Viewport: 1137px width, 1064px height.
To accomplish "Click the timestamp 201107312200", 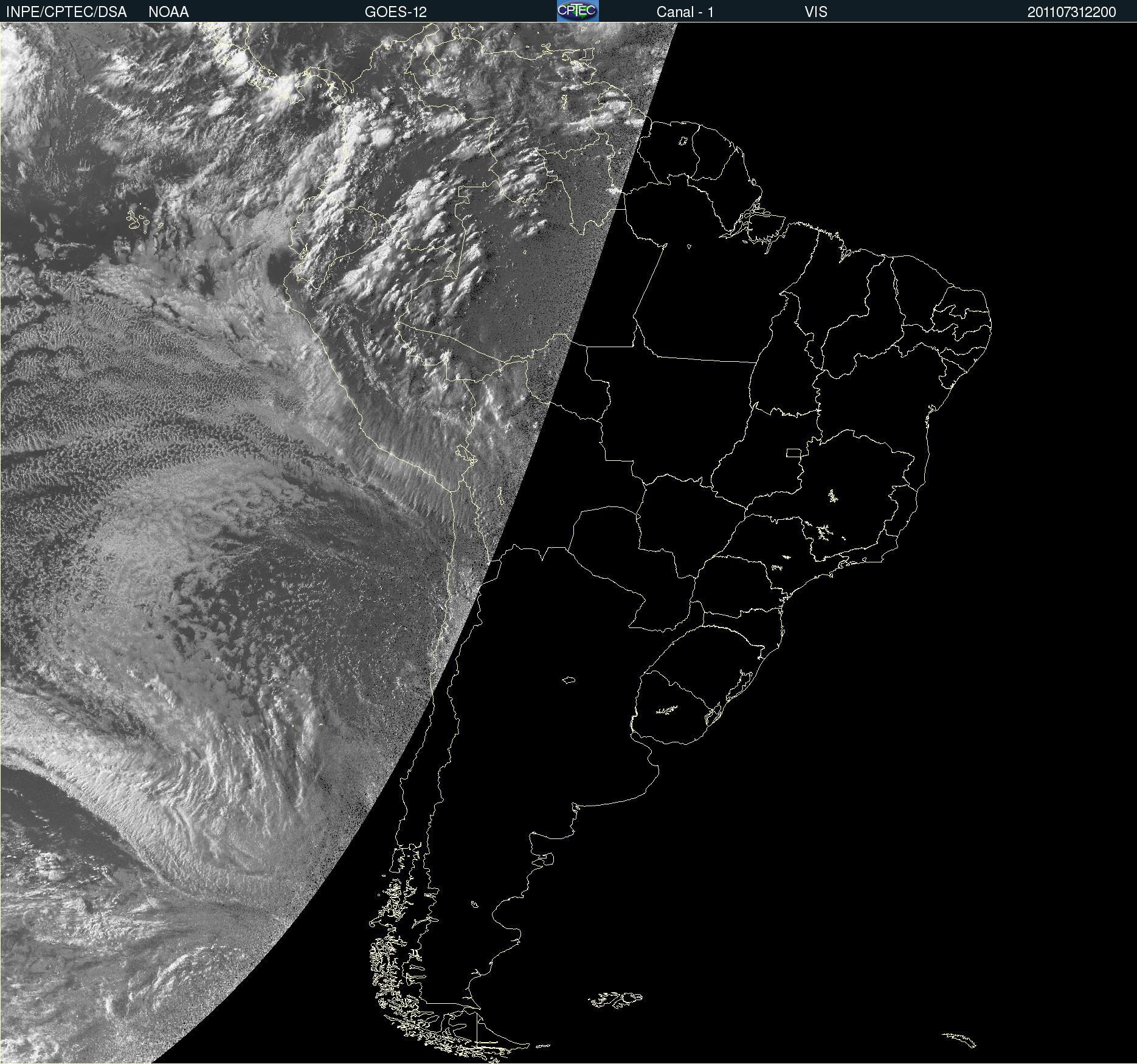I will coord(1072,12).
